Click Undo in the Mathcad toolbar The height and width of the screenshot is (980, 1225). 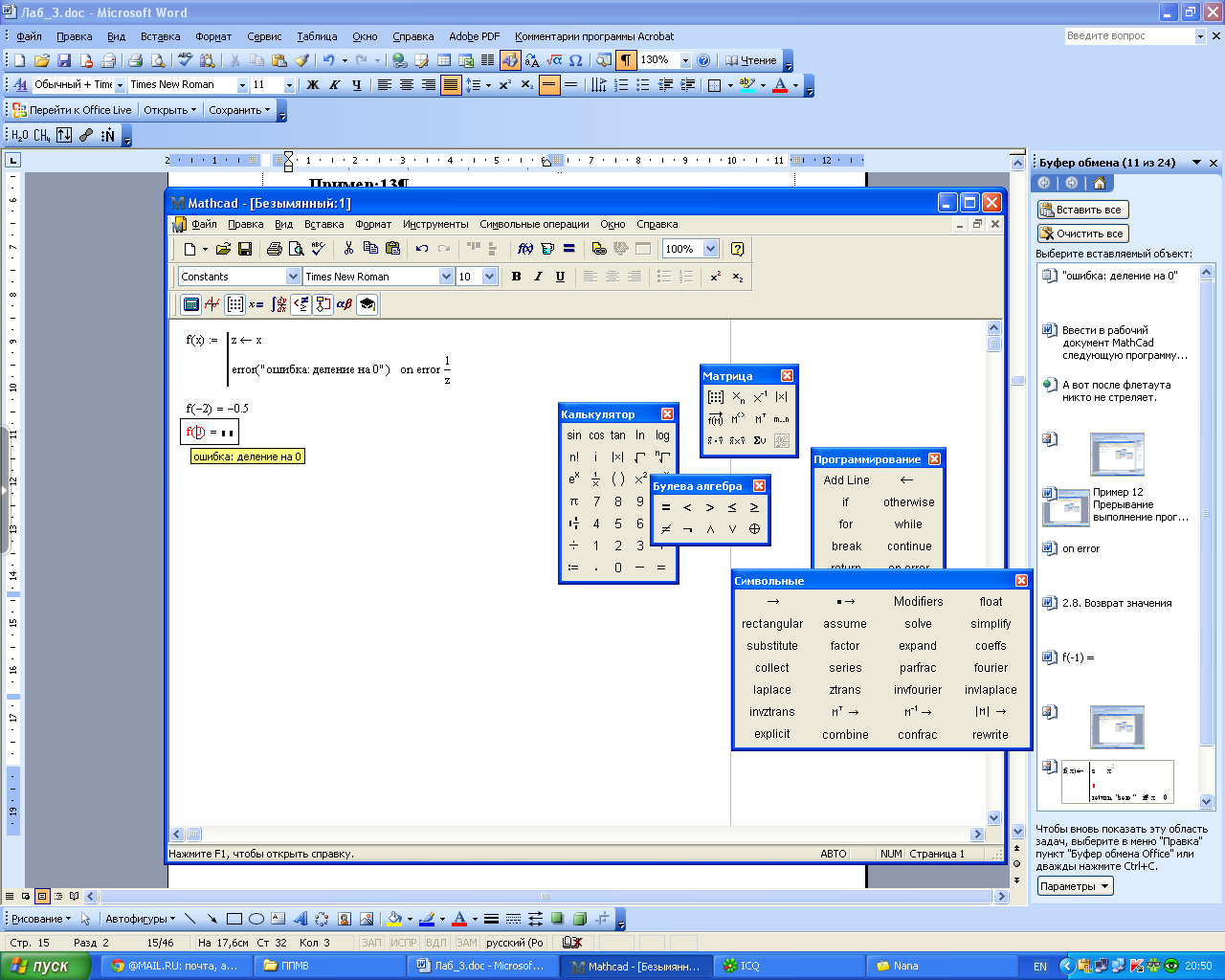tap(422, 249)
